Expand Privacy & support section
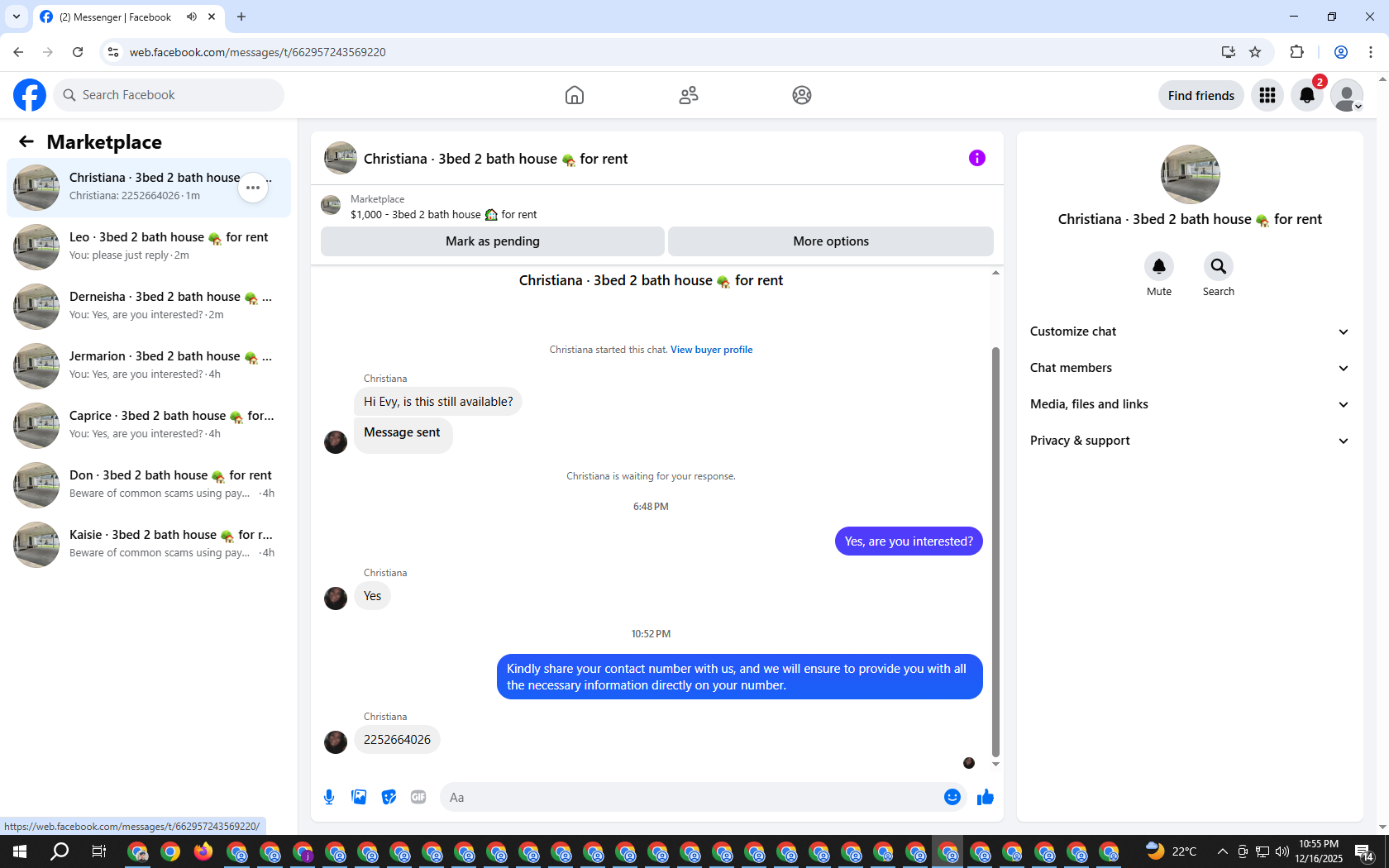This screenshot has width=1389, height=868. pos(1190,441)
